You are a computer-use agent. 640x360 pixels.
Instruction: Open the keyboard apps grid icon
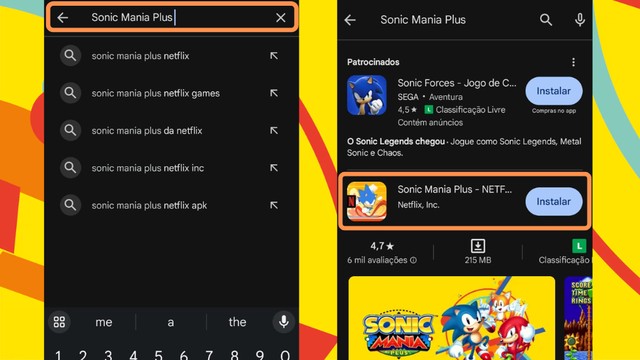59,322
